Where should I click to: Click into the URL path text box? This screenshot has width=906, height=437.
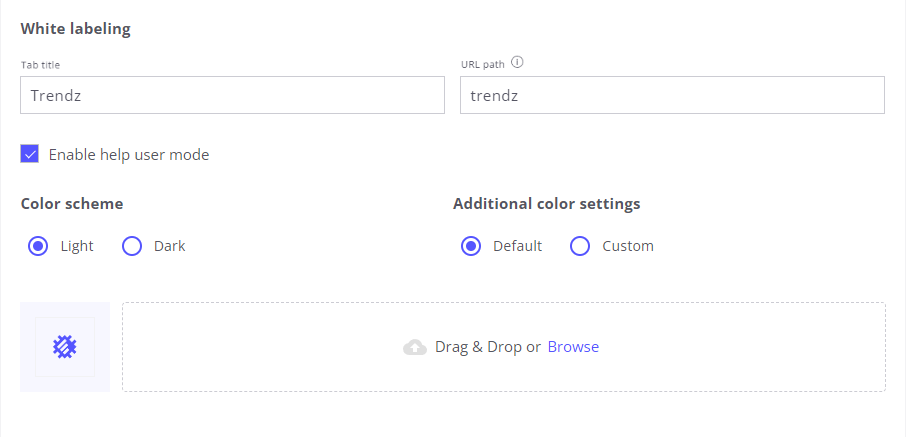(672, 96)
